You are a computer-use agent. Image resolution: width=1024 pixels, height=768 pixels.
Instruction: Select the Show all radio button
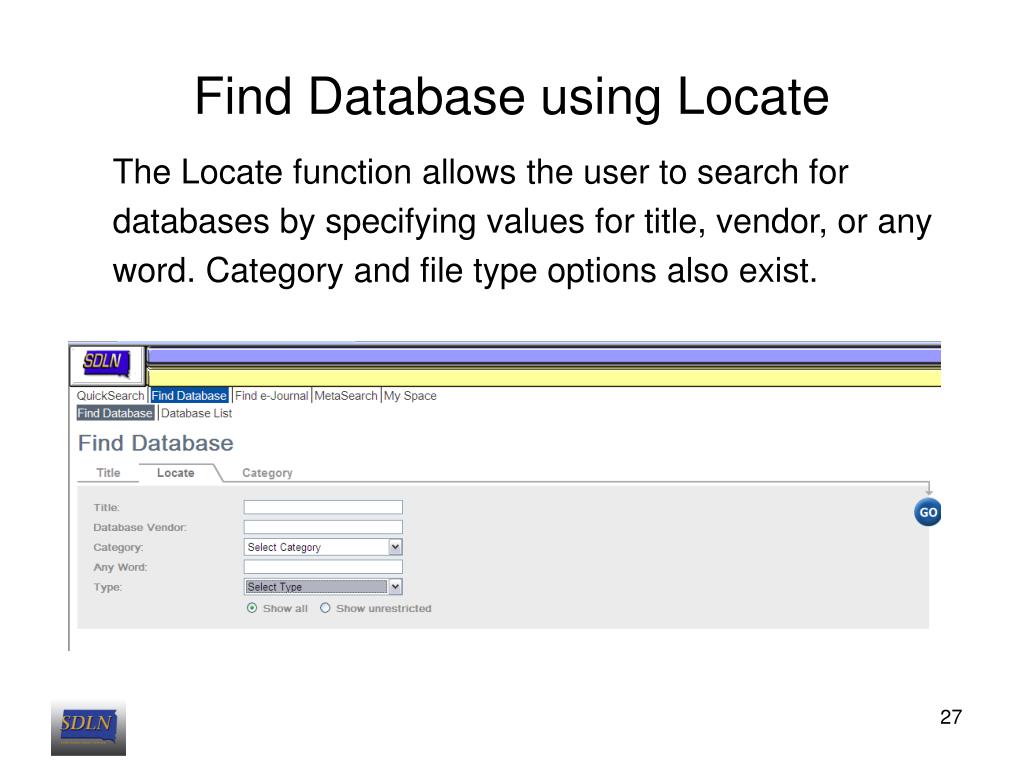click(x=252, y=608)
